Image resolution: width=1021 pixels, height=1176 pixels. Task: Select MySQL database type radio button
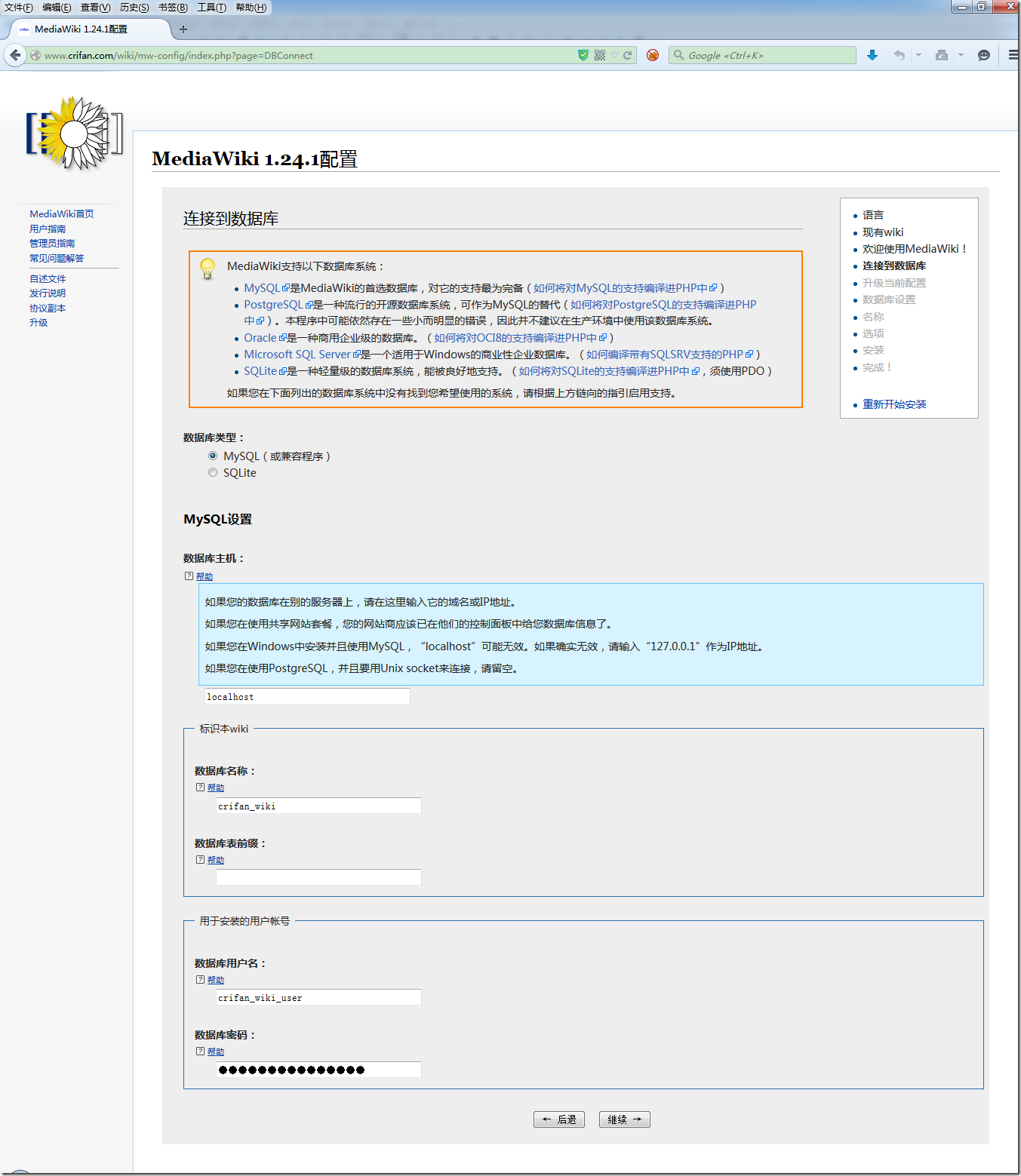(x=213, y=456)
